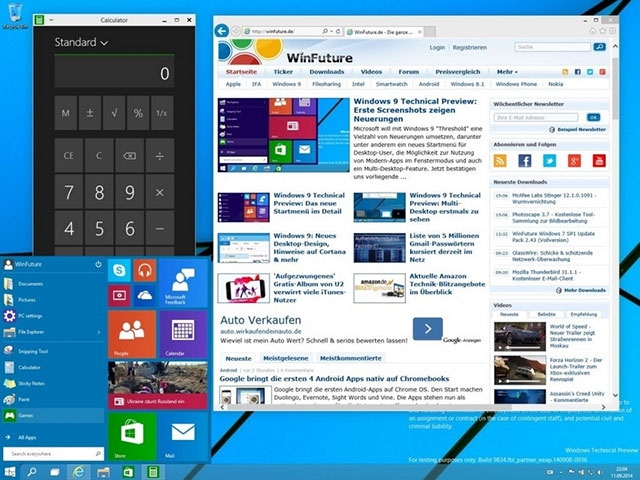Open the Videos menu on WinFuture
Viewport: 640px width, 480px height.
(x=371, y=72)
